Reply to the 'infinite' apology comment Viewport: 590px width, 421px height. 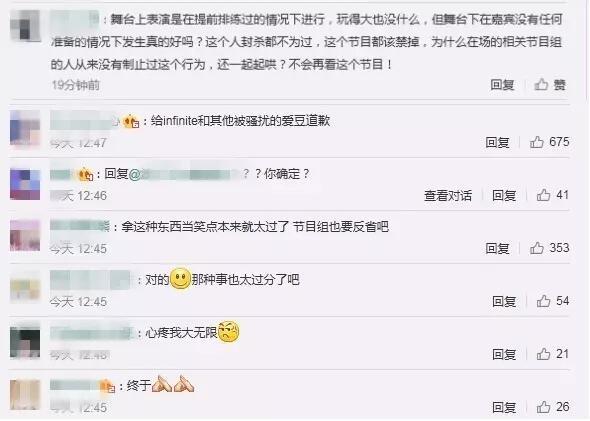pyautogui.click(x=497, y=143)
